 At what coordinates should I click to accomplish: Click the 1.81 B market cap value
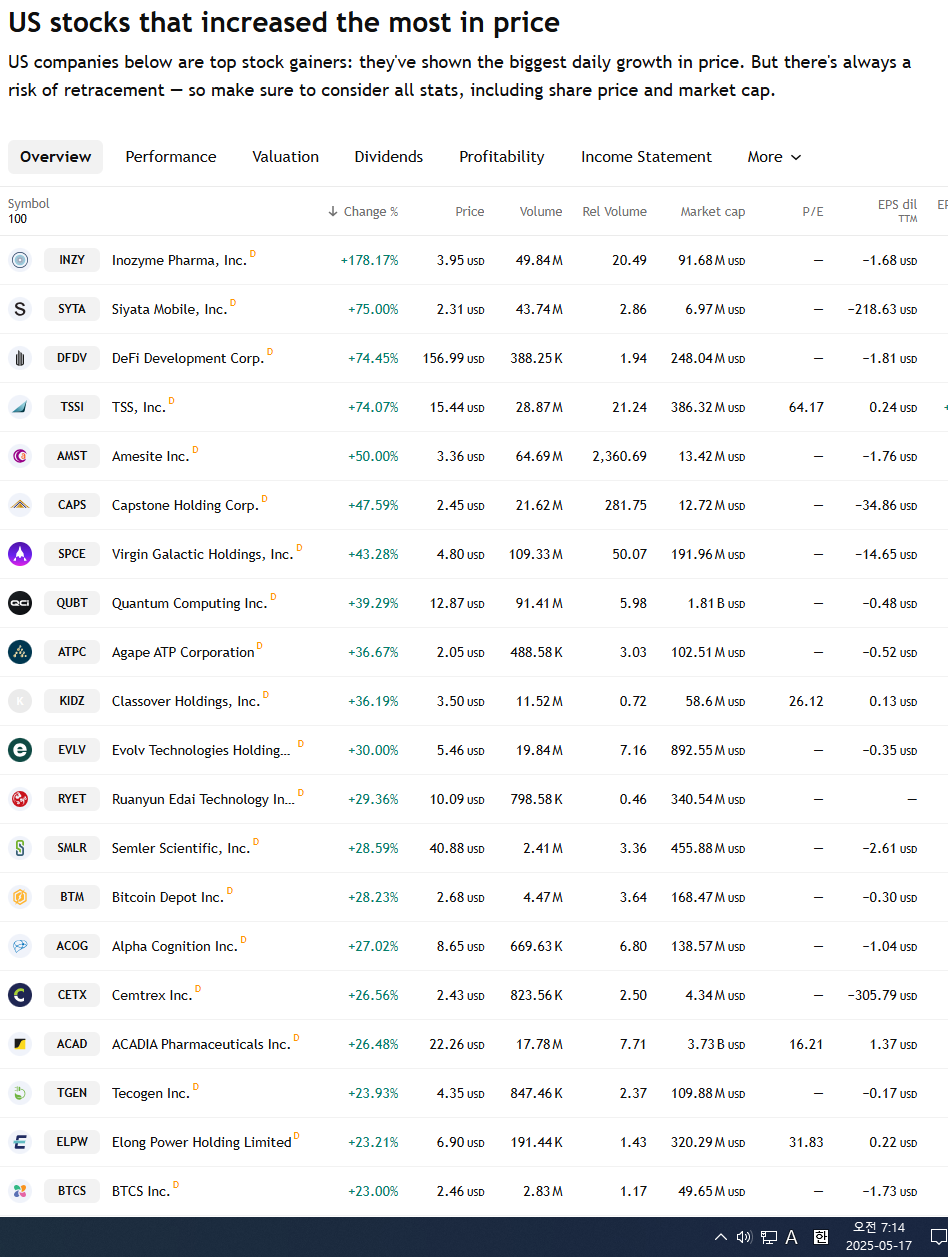pos(718,603)
